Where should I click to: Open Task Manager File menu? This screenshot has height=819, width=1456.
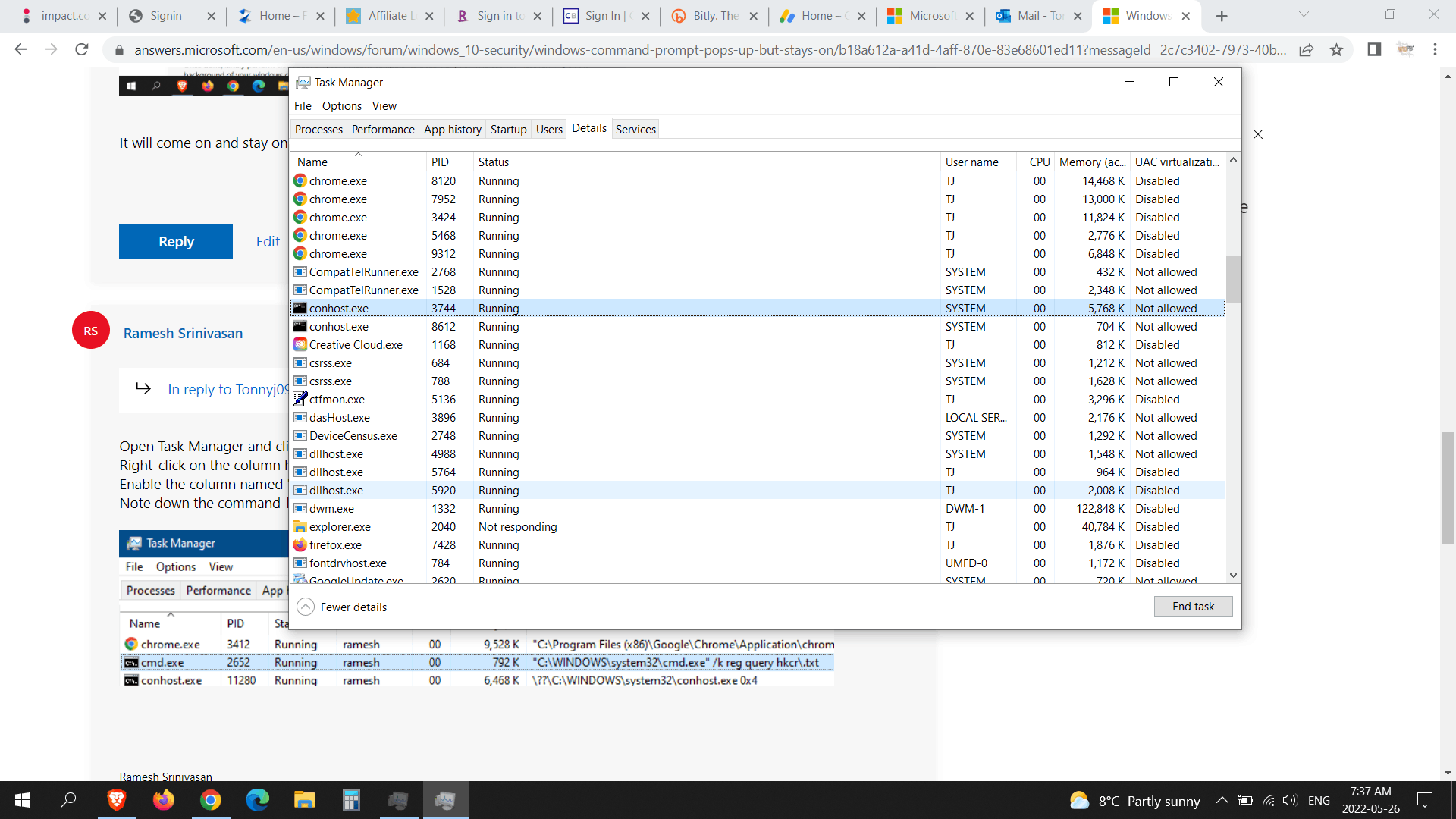(303, 106)
